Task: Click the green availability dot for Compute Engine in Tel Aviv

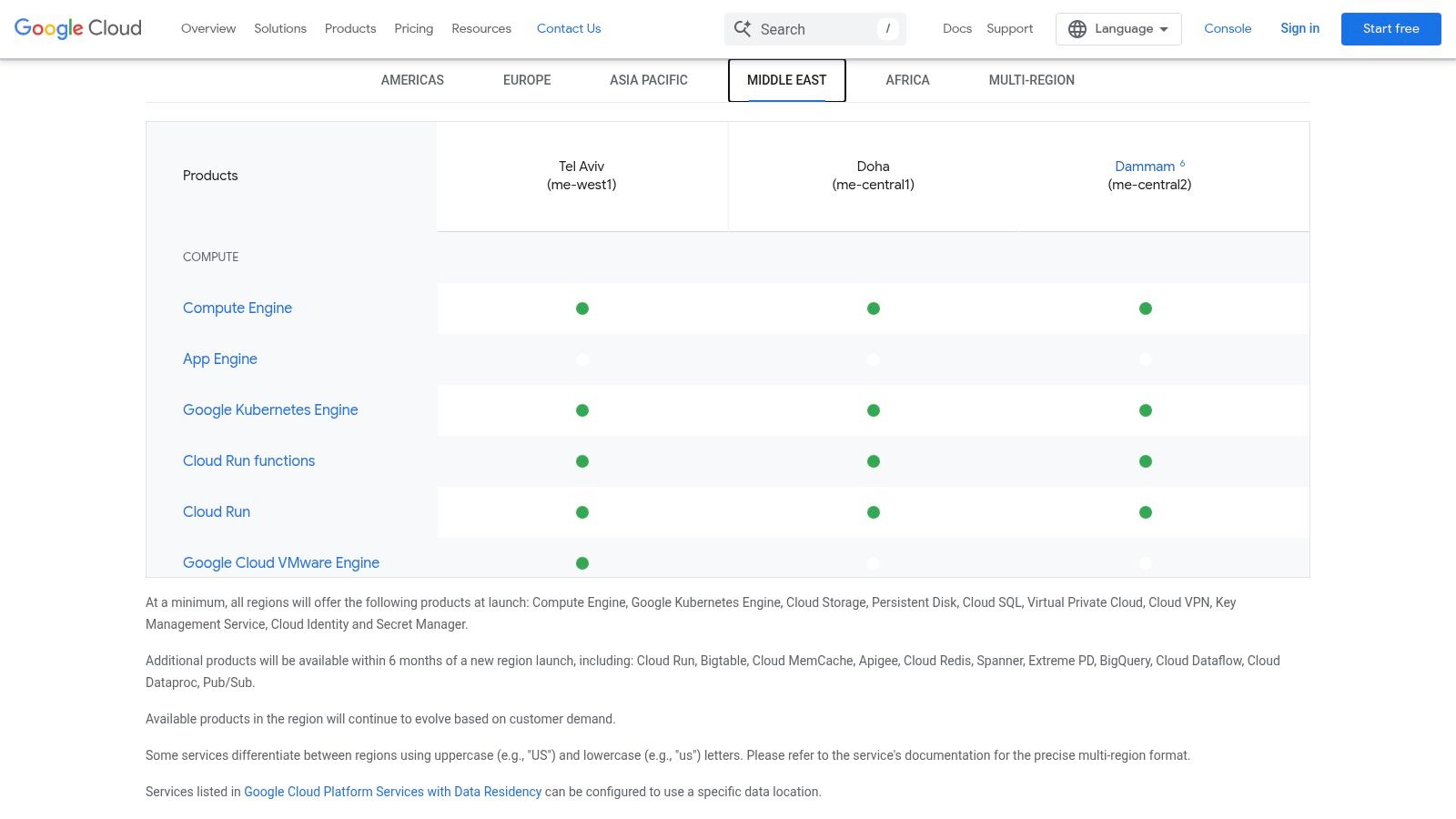Action: [x=581, y=308]
